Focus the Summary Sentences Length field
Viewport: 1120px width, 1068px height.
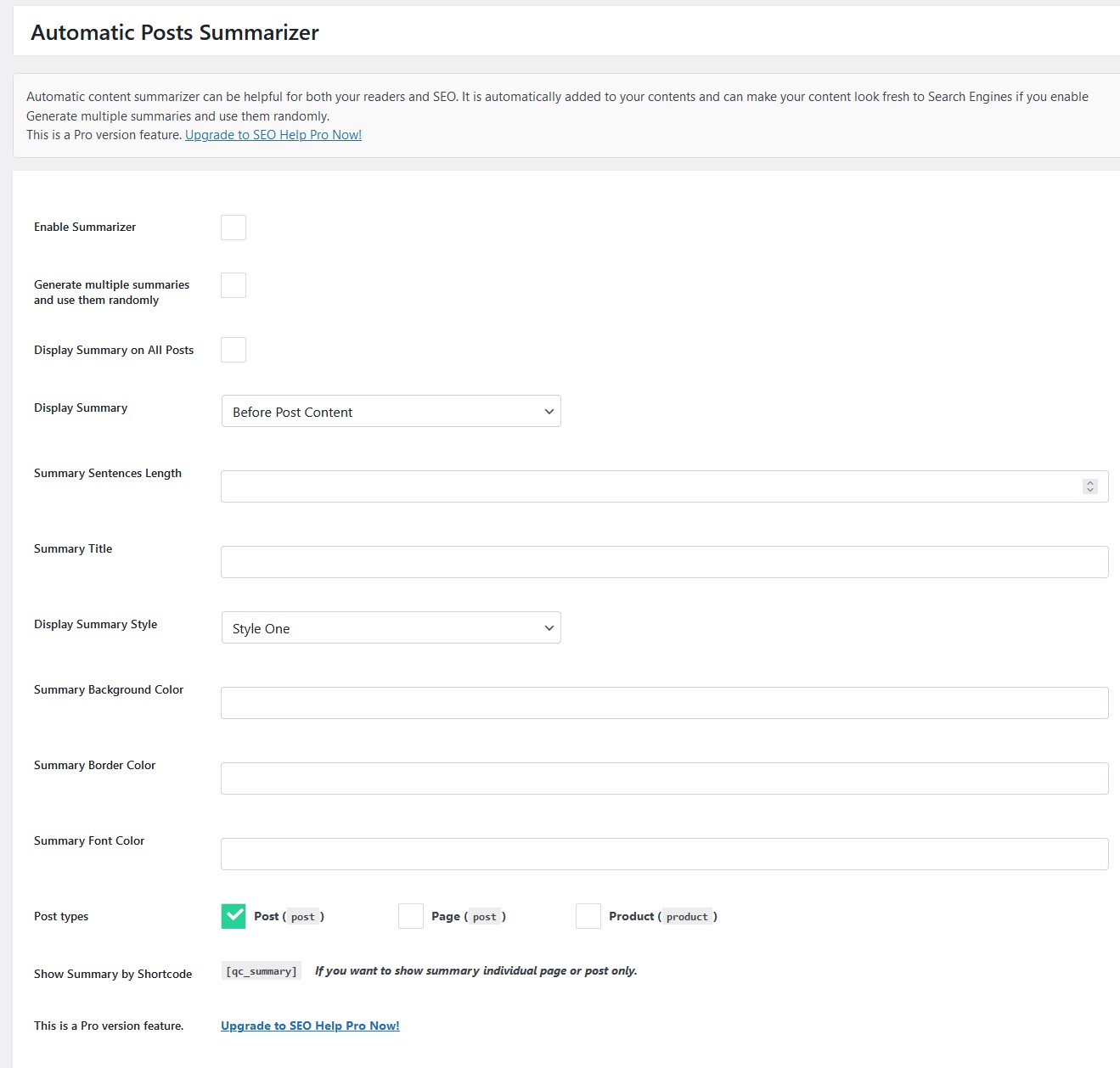click(x=664, y=486)
